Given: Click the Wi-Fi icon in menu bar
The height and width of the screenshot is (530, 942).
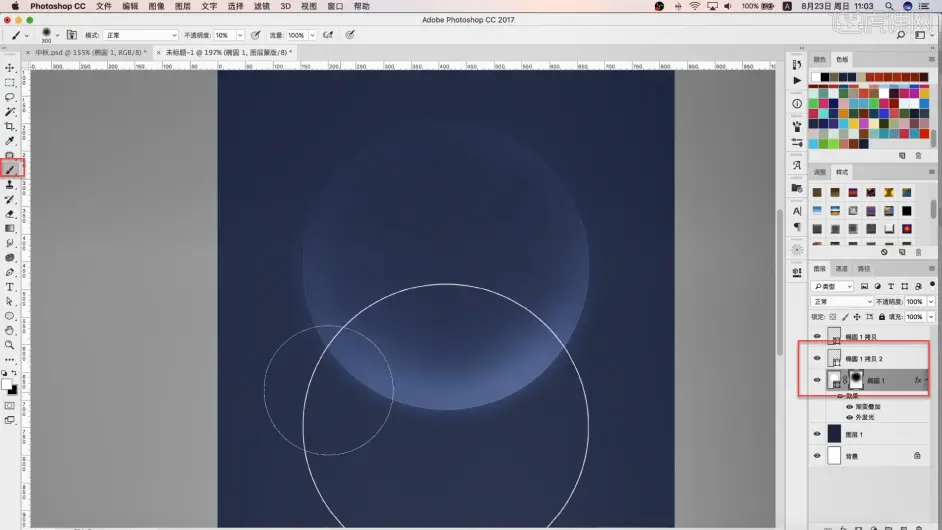Looking at the screenshot, I should click(694, 6).
